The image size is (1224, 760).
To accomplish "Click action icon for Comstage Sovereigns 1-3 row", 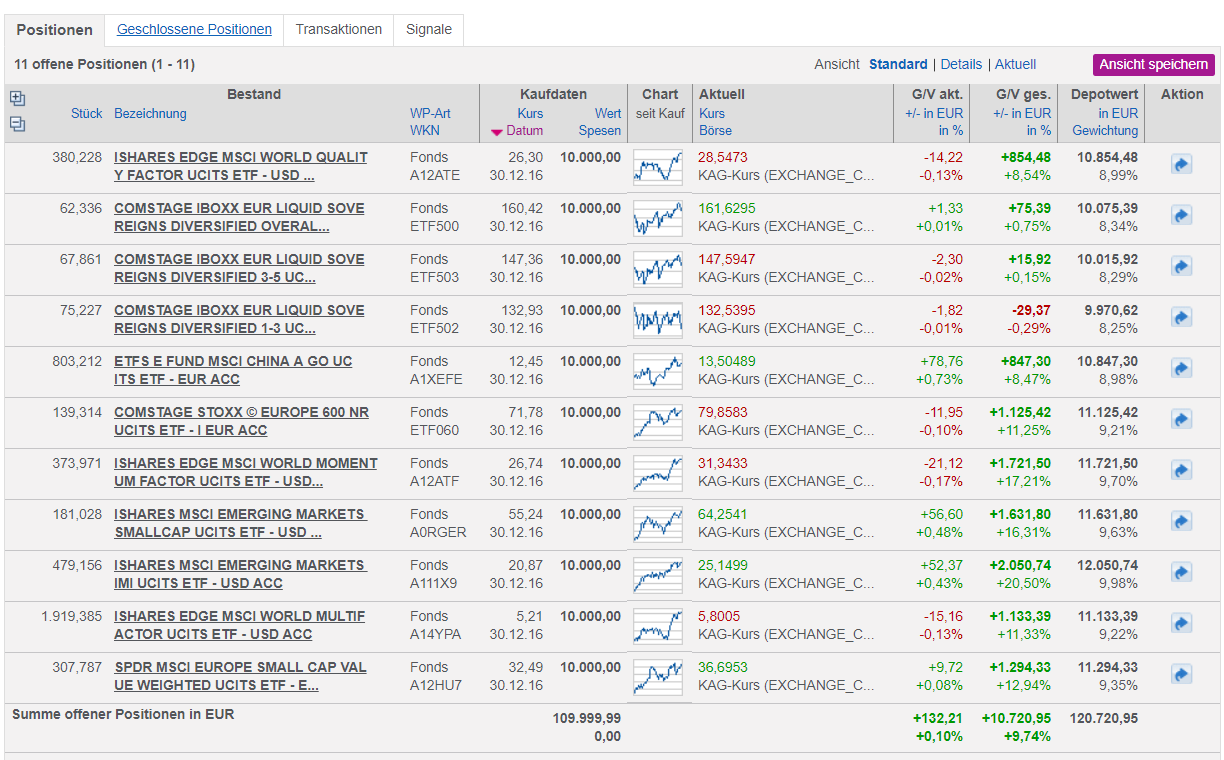I will pyautogui.click(x=1181, y=317).
